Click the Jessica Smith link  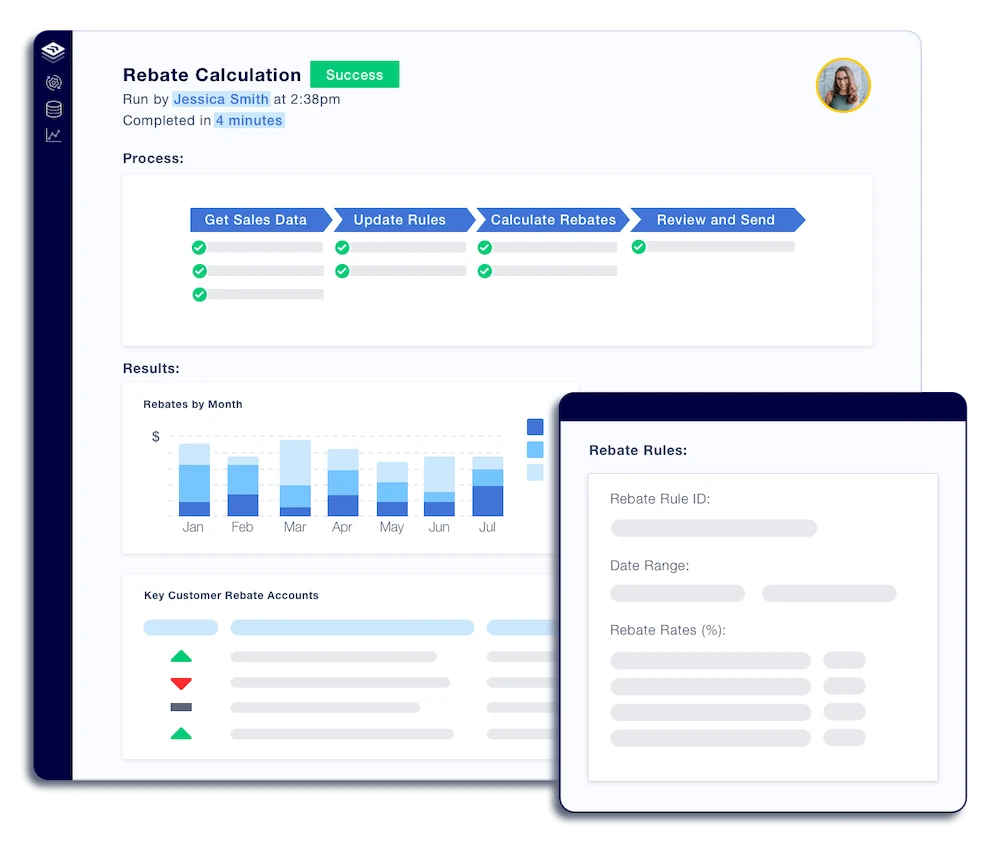point(221,99)
